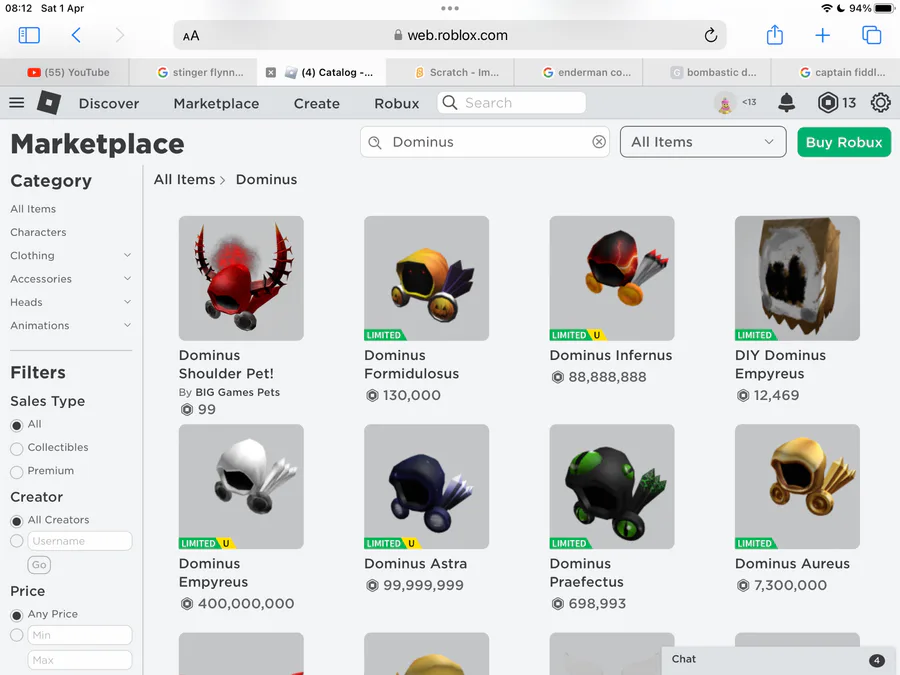This screenshot has height=675, width=900.
Task: Clear the Dominus search with X icon
Action: 599,142
